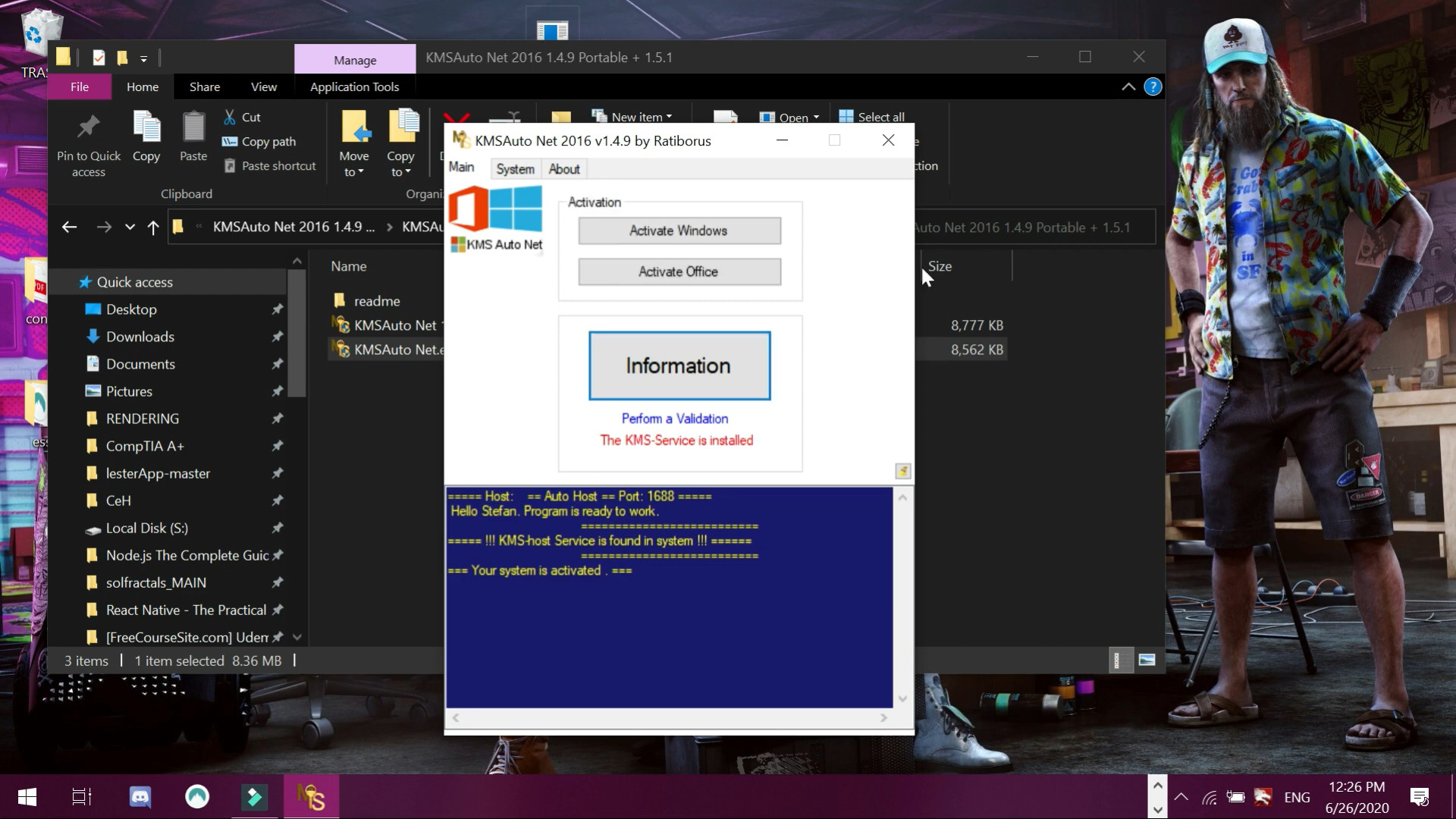Open Downloads in the navigation pane
This screenshot has height=819, width=1456.
click(x=140, y=337)
